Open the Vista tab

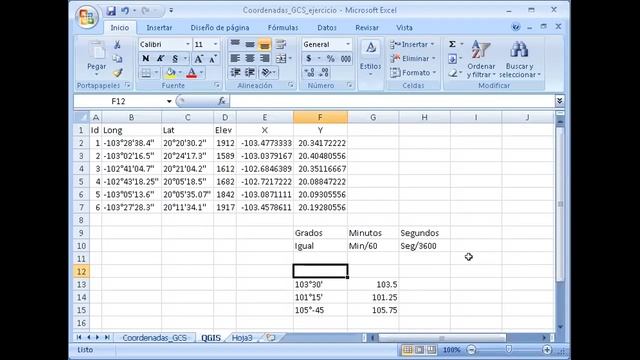404,27
